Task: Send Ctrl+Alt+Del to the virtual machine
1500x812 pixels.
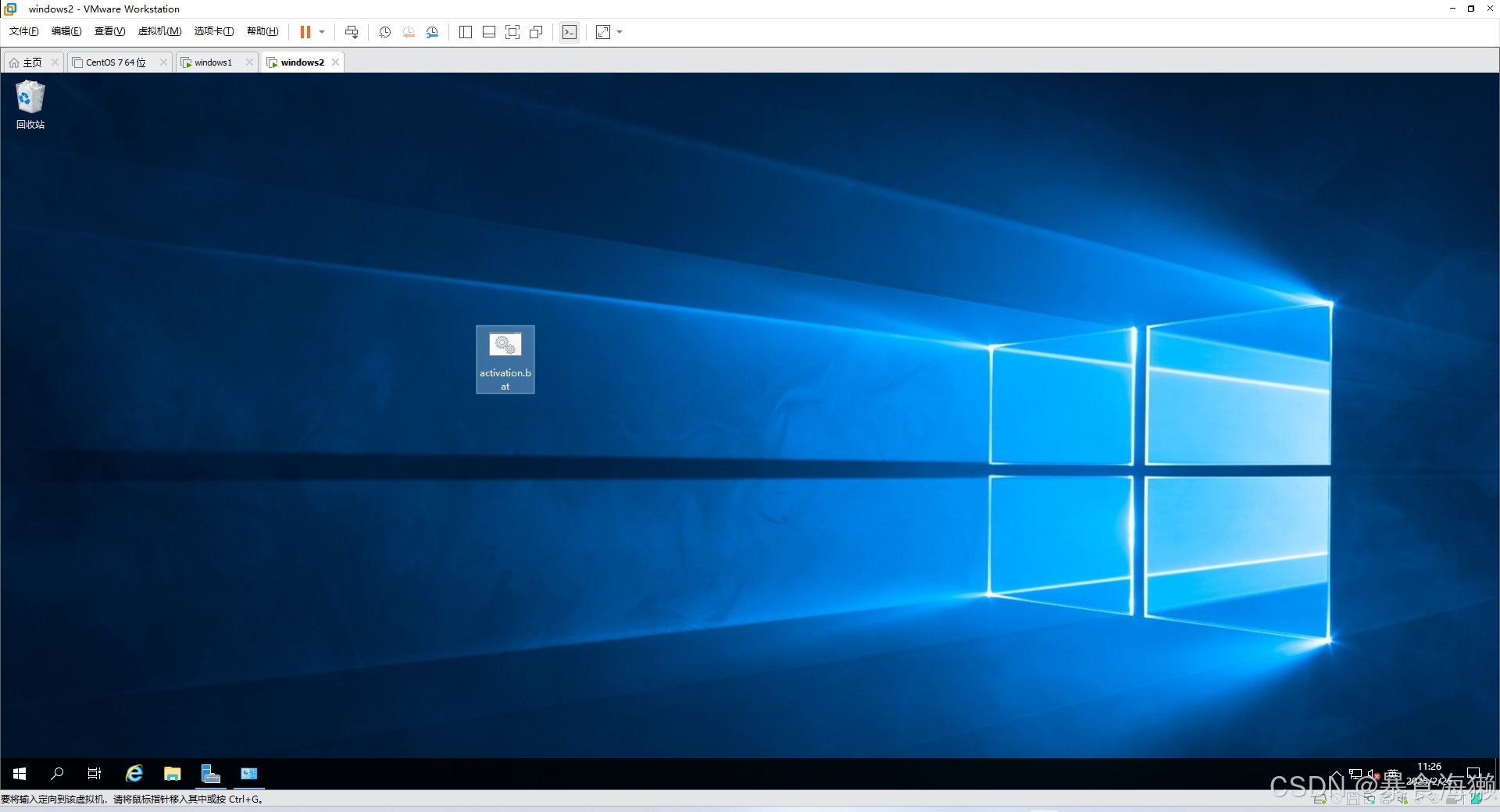Action: pos(352,32)
